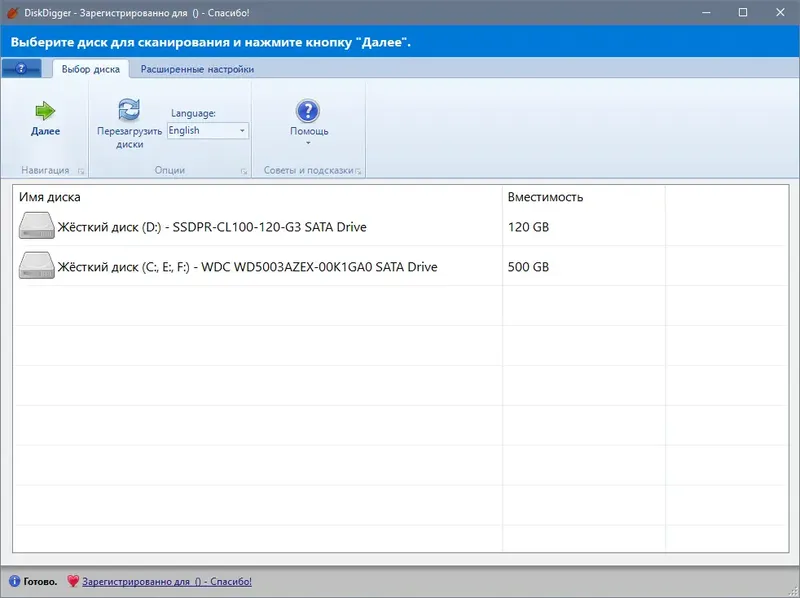This screenshot has width=800, height=598.
Task: Click the drive icon beside WDC WD5003AZEX
Action: (36, 266)
